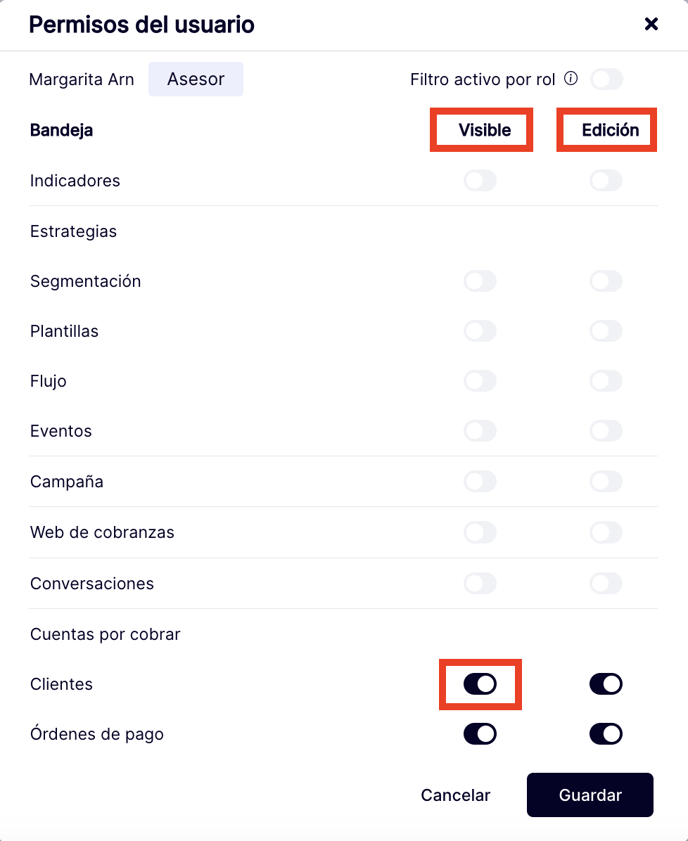Viewport: 688px width, 841px height.
Task: Turn off Visible for Órdenes de pago
Action: point(480,734)
